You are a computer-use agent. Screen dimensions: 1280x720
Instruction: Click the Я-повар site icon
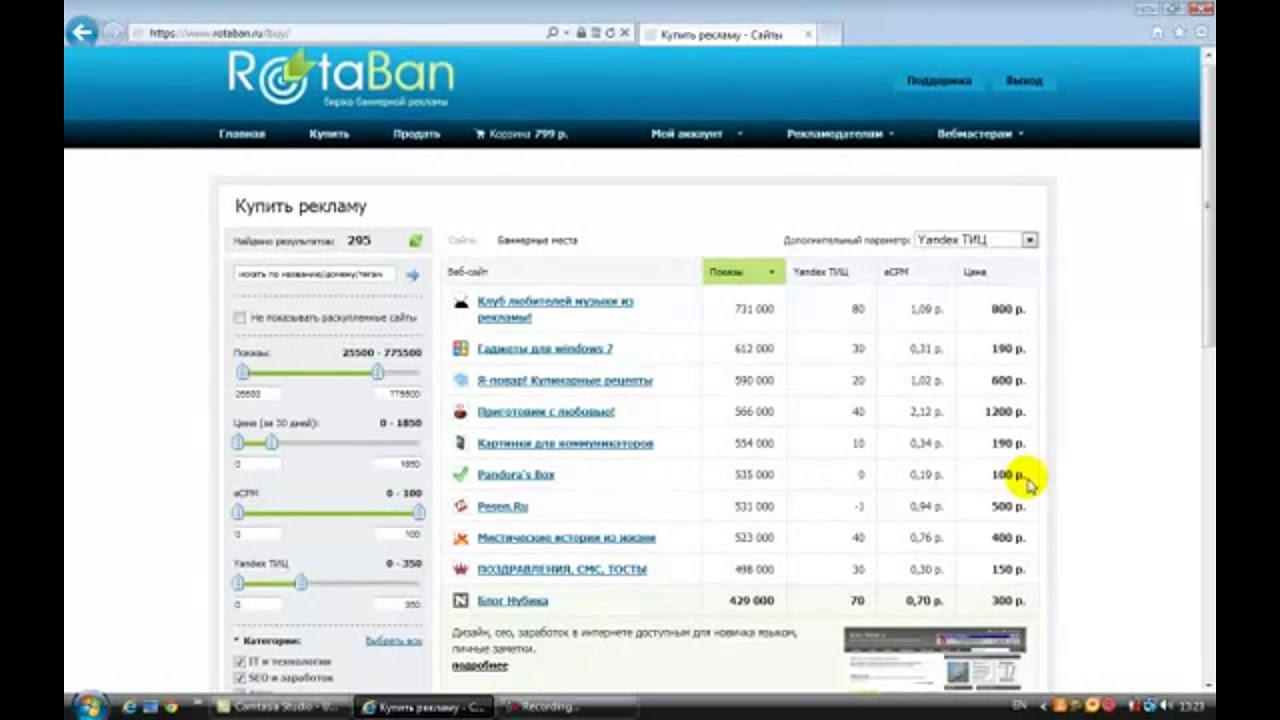click(x=461, y=380)
